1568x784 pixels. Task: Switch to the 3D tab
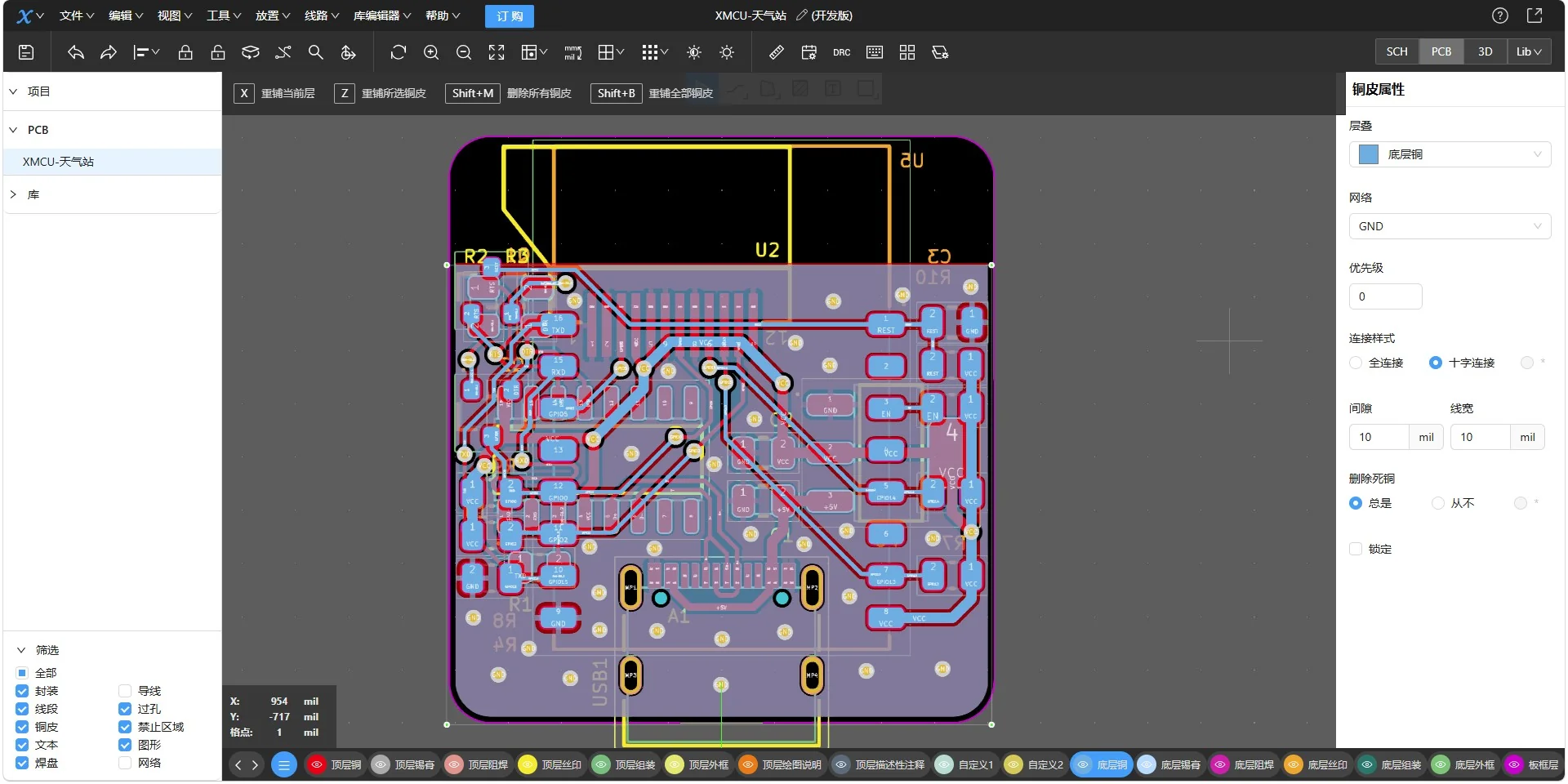tap(1485, 51)
